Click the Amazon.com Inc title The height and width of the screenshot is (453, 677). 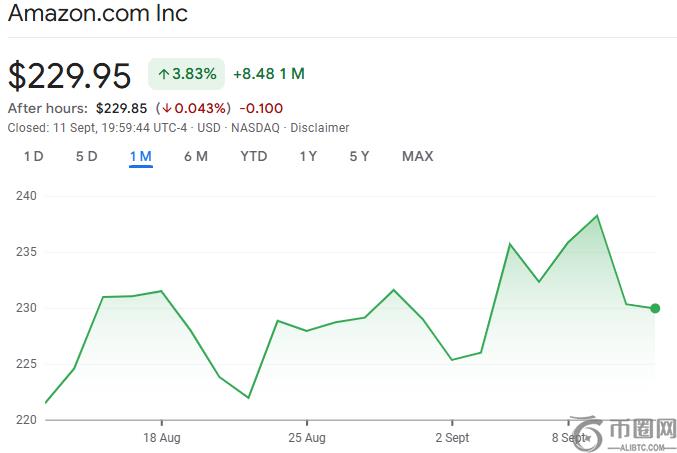tap(97, 14)
